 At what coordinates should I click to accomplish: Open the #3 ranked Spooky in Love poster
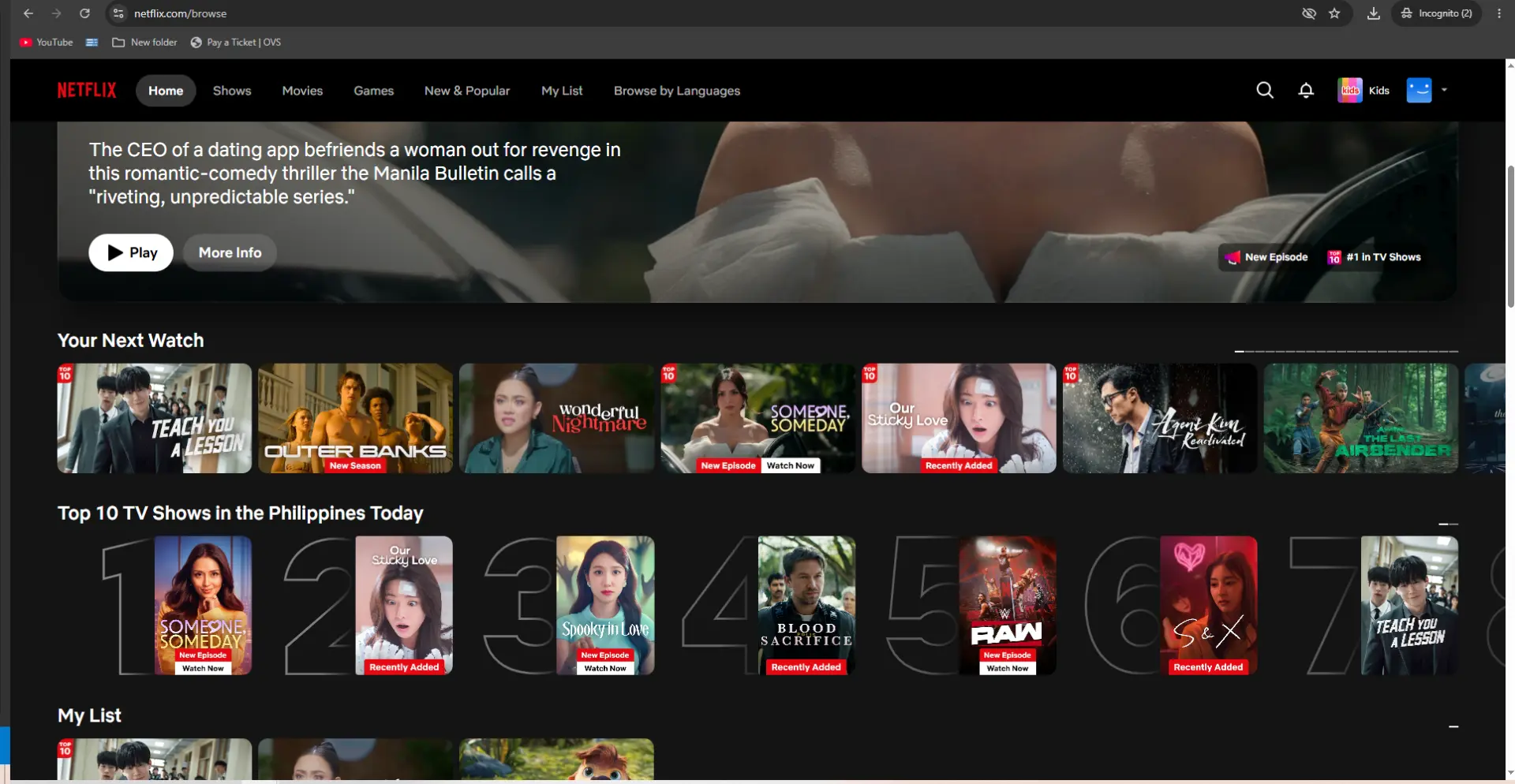tap(605, 606)
